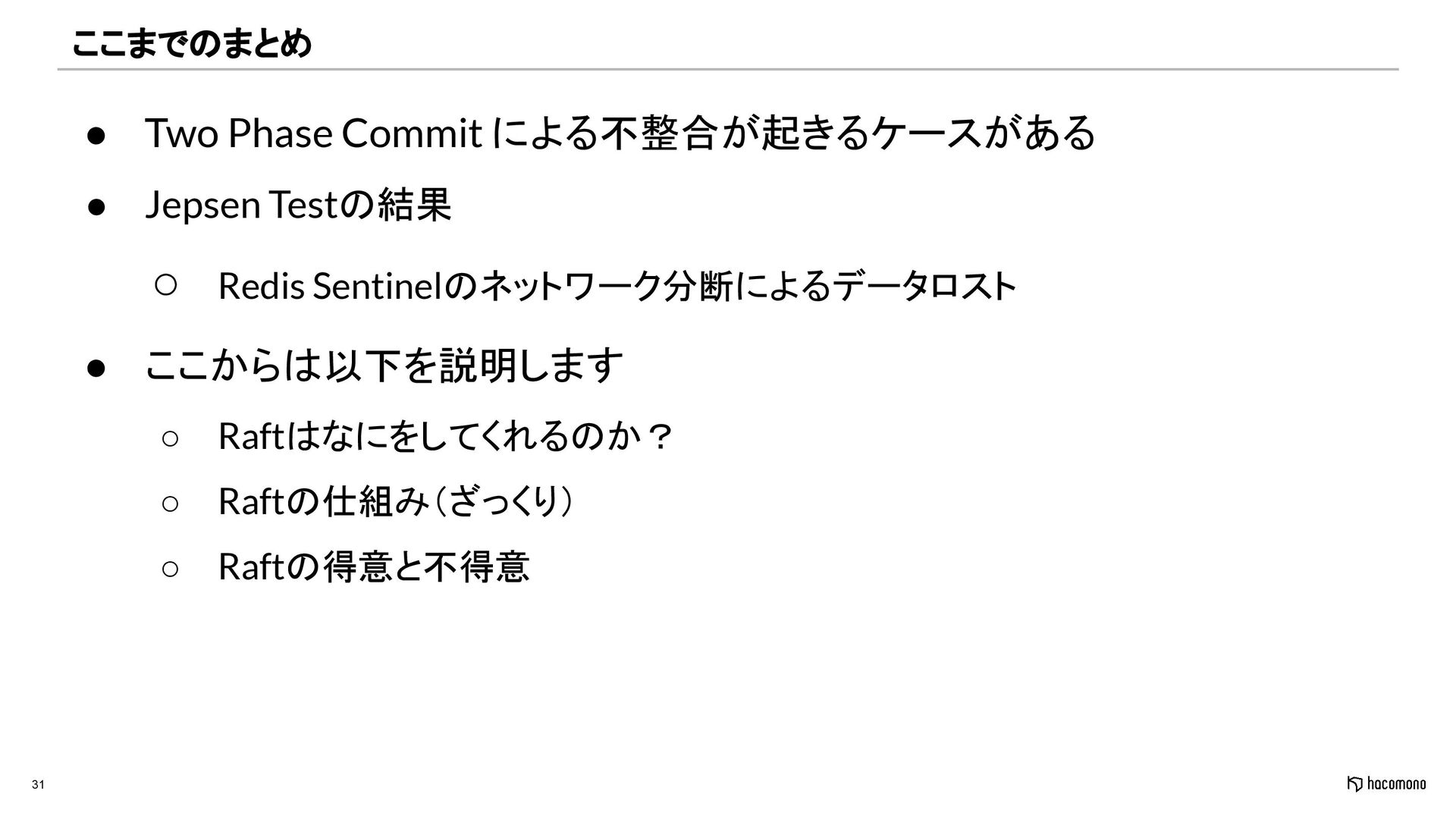The width and height of the screenshot is (1456, 819).
Task: Select the ここからは以下を説明します line
Action: click(384, 366)
